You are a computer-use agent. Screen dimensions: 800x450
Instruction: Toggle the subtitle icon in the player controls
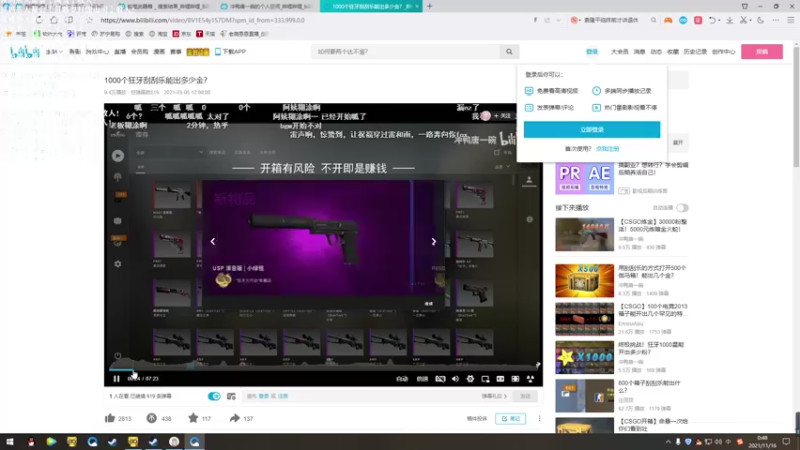[x=440, y=379]
